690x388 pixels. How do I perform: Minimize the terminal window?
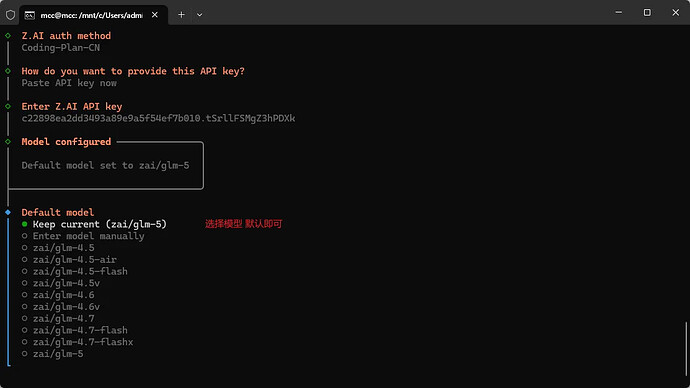(619, 12)
